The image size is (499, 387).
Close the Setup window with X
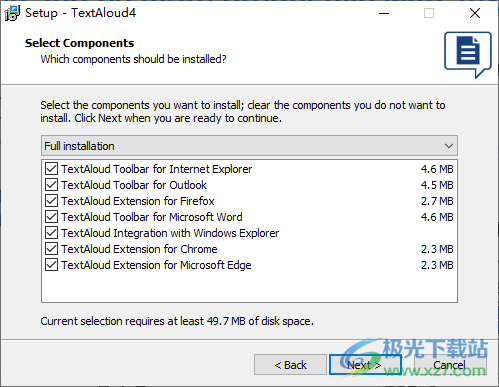(x=475, y=13)
